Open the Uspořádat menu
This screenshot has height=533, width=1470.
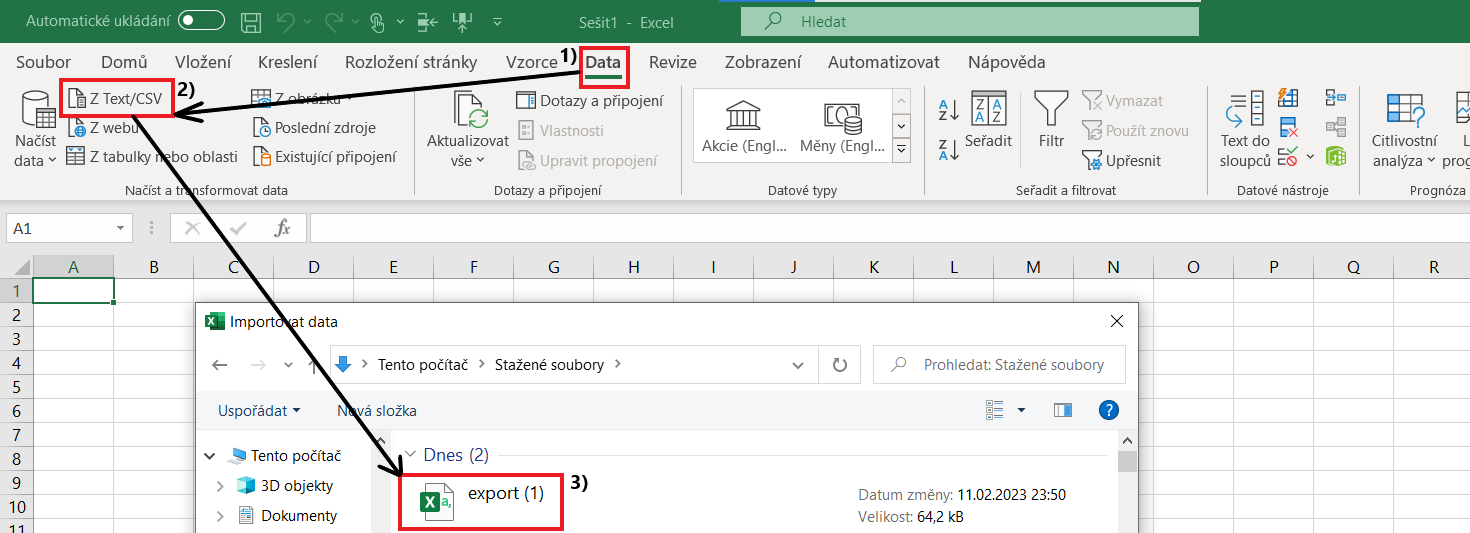click(259, 411)
